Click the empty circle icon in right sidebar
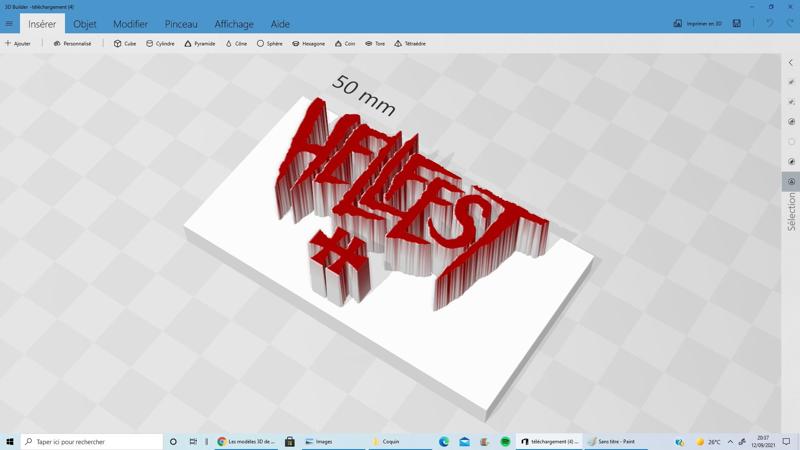800x450 pixels. [x=791, y=142]
